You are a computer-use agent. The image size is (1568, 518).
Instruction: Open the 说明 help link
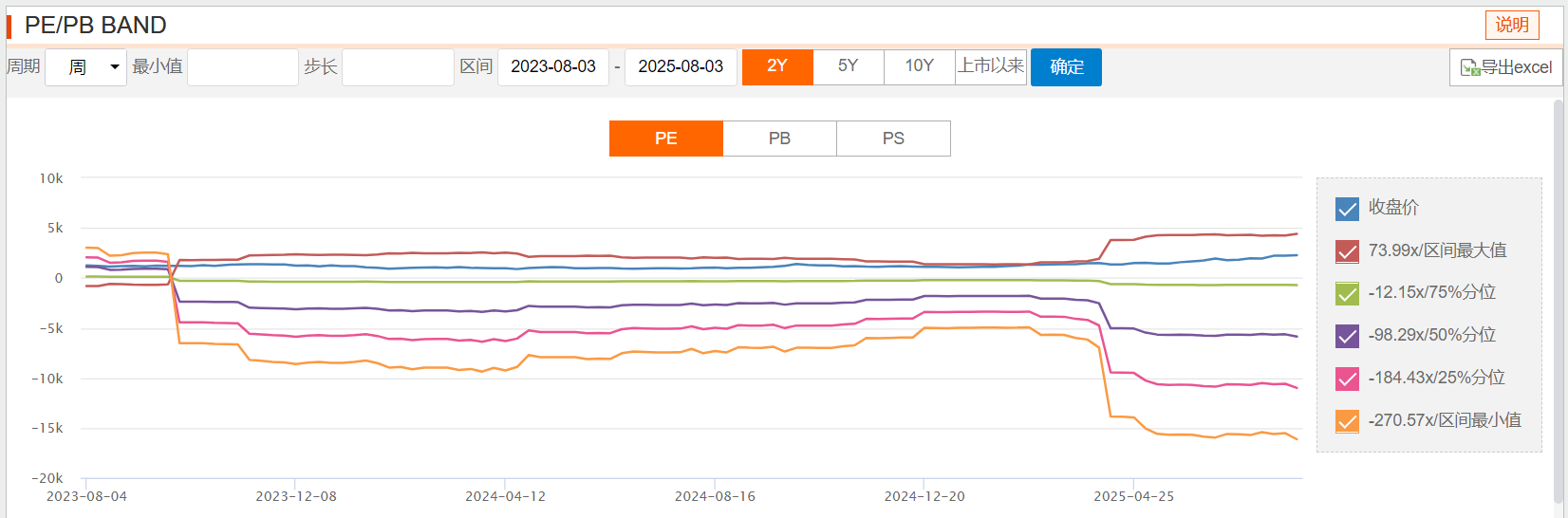tap(1512, 25)
